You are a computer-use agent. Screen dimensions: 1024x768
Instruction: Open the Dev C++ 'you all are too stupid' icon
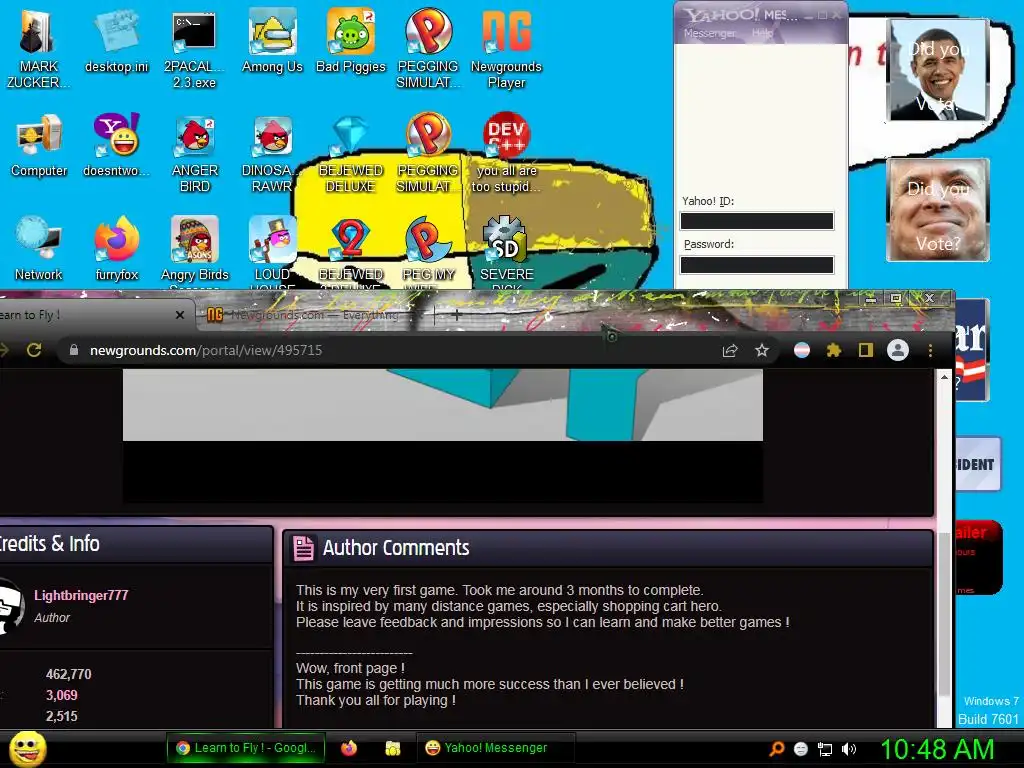506,153
